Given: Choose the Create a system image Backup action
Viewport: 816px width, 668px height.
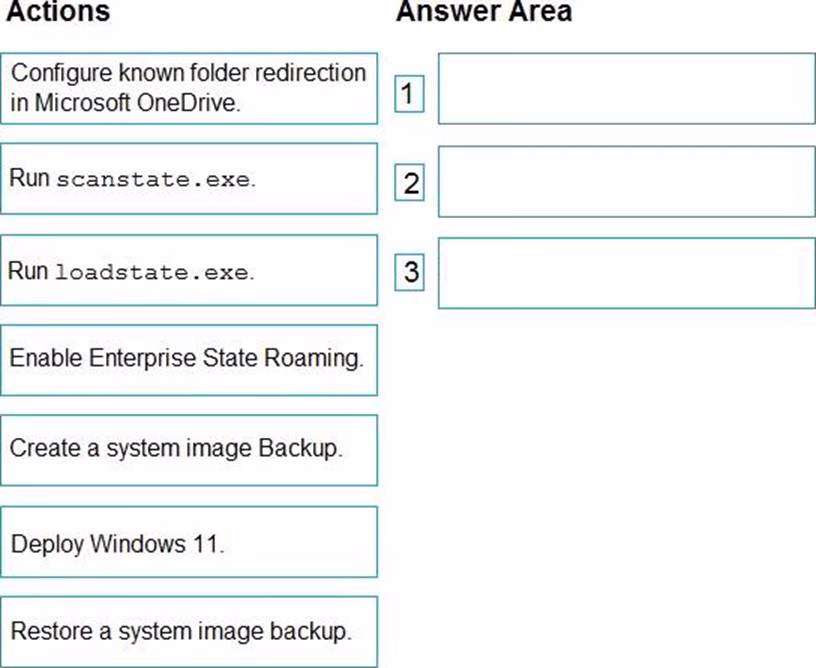Looking at the screenshot, I should 189,449.
